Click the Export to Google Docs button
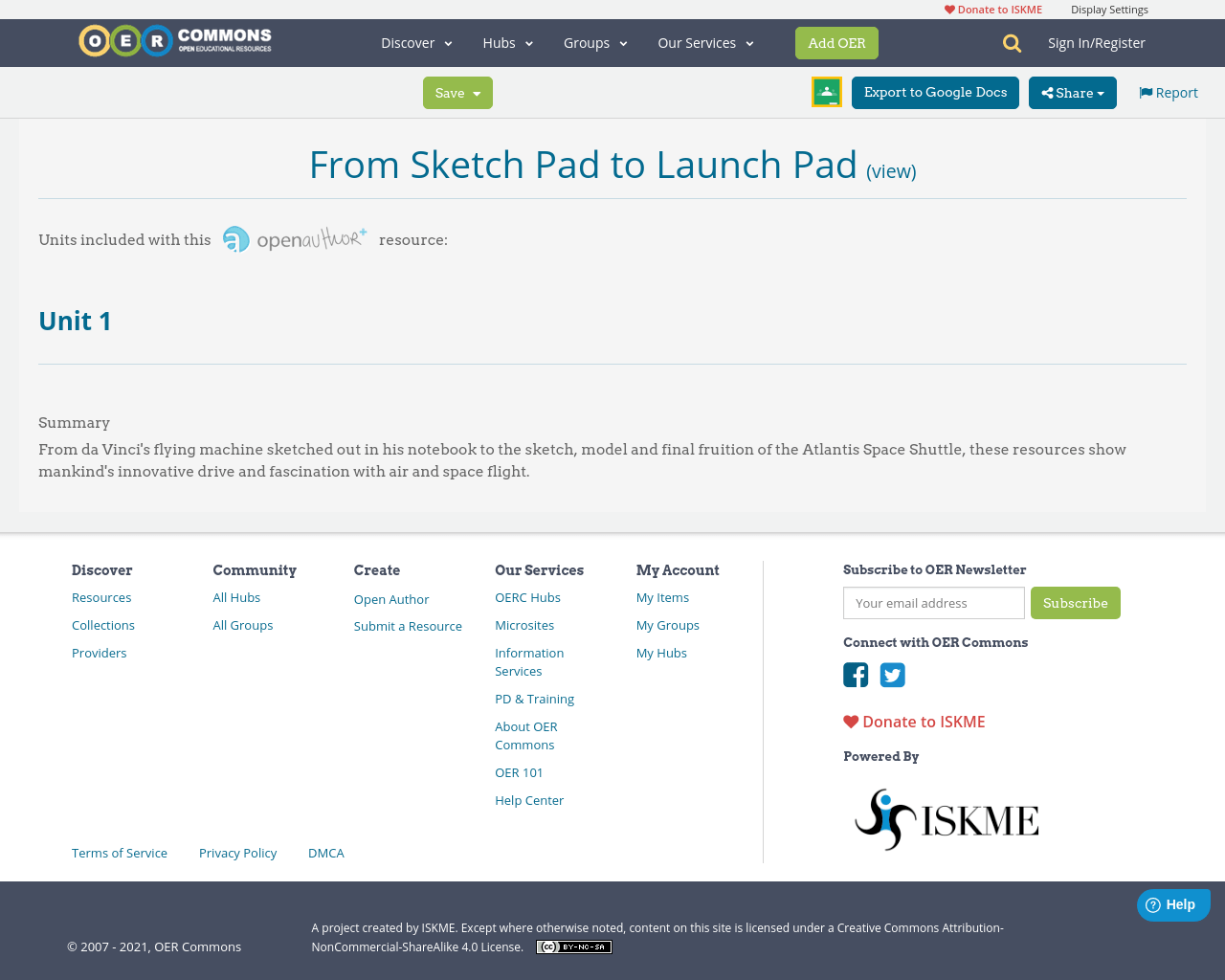Screen dimensions: 1225x980 (x=935, y=92)
